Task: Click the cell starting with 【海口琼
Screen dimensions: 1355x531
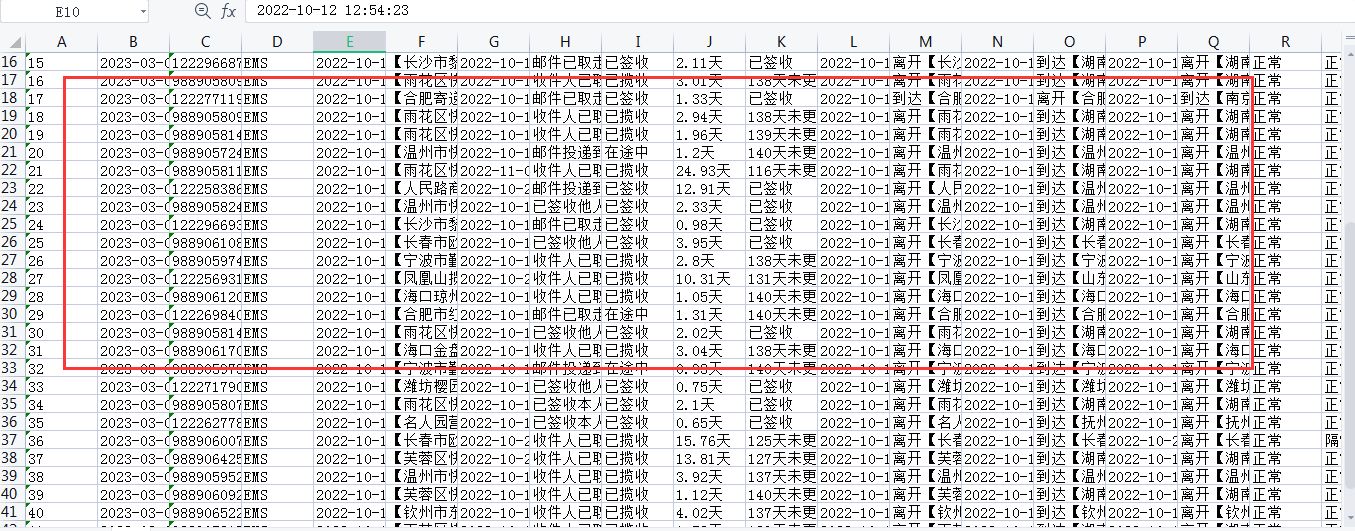Action: (421, 296)
